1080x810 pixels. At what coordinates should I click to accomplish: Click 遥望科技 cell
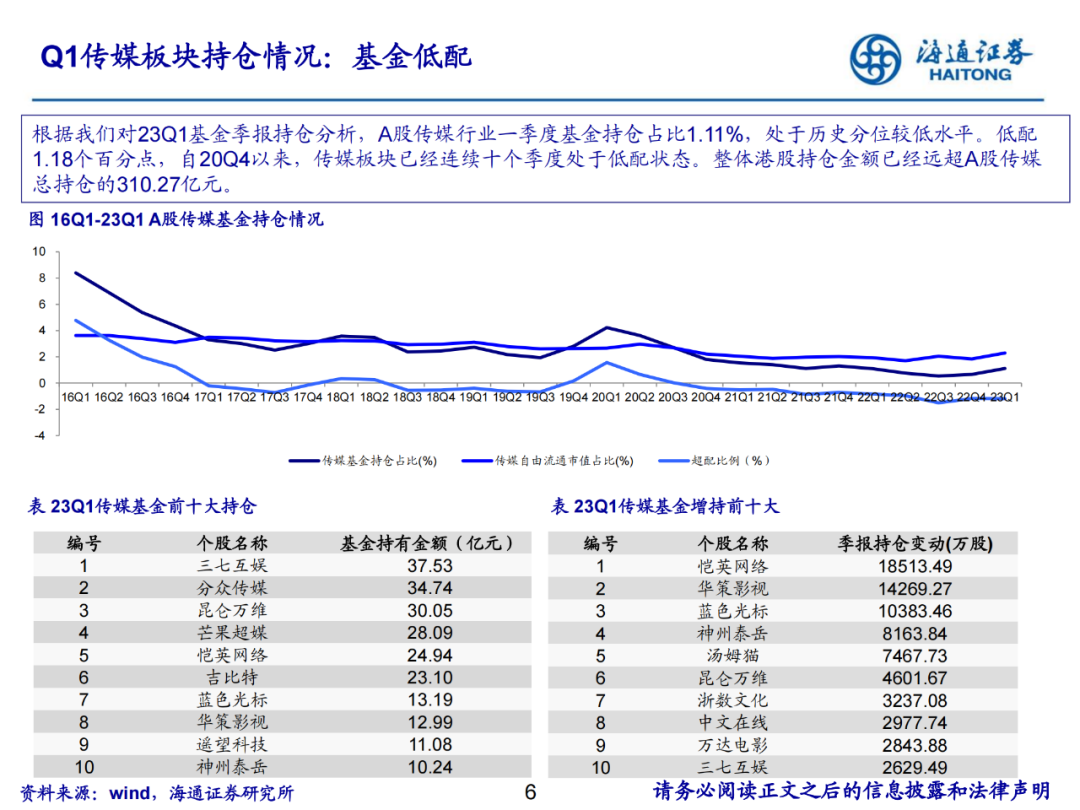232,745
